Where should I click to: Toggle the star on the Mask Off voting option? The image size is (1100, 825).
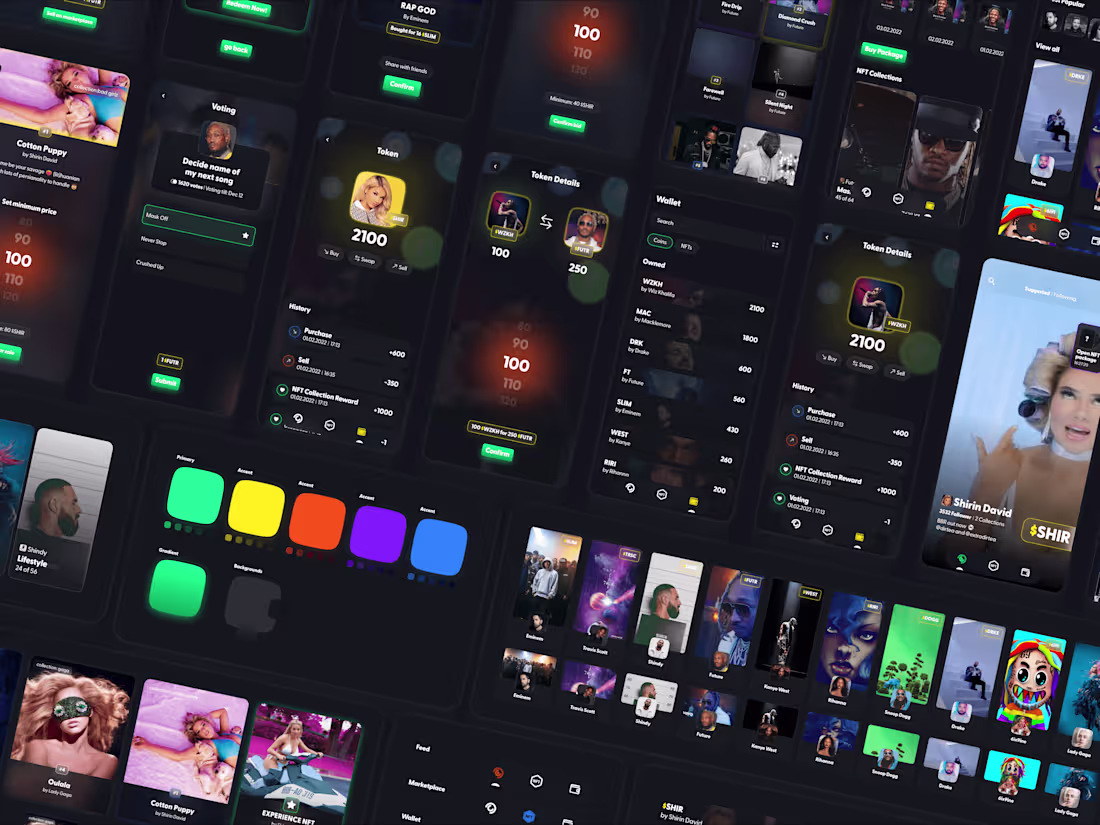coord(246,234)
